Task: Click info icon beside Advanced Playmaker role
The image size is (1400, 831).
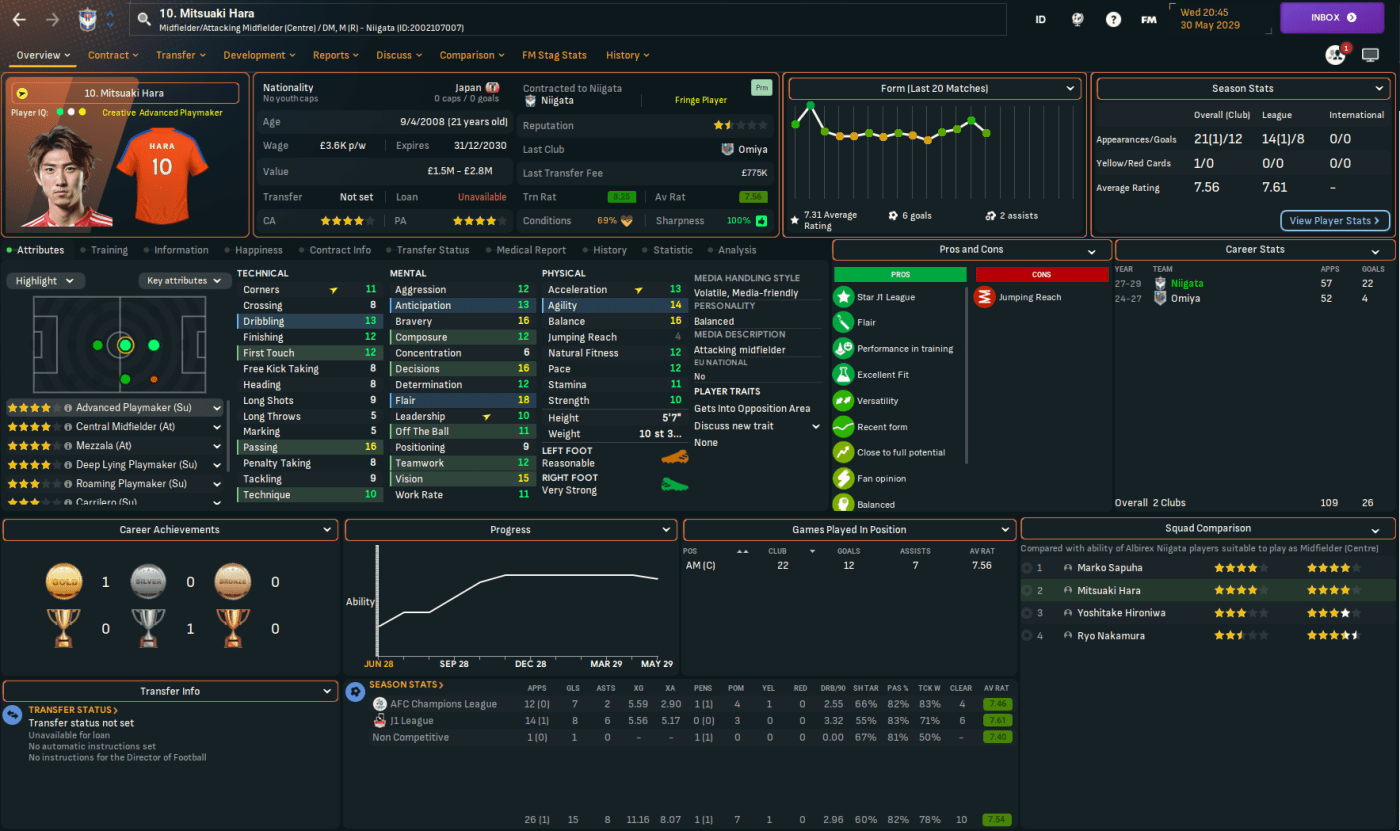Action: click(68, 408)
